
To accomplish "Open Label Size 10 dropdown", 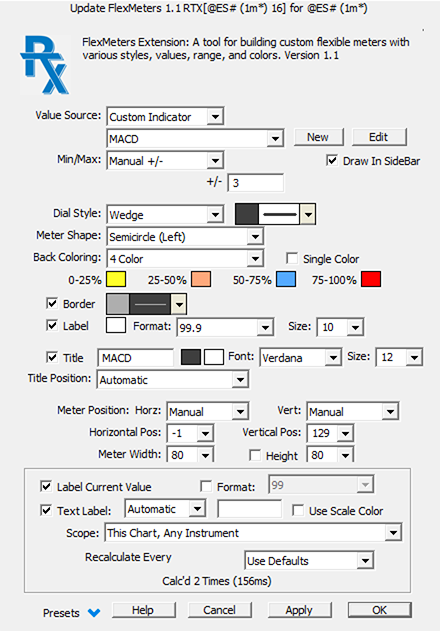I will click(341, 327).
